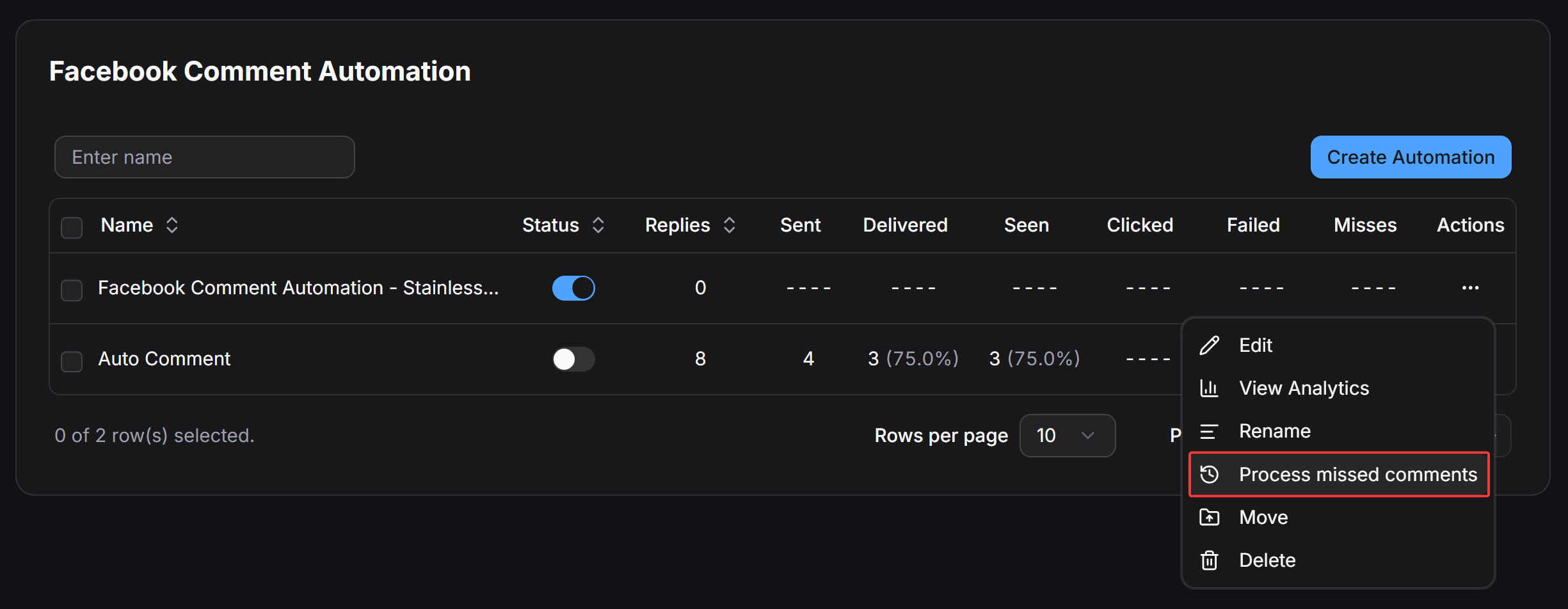Choose Move from the actions menu
The image size is (1568, 609).
coord(1338,517)
